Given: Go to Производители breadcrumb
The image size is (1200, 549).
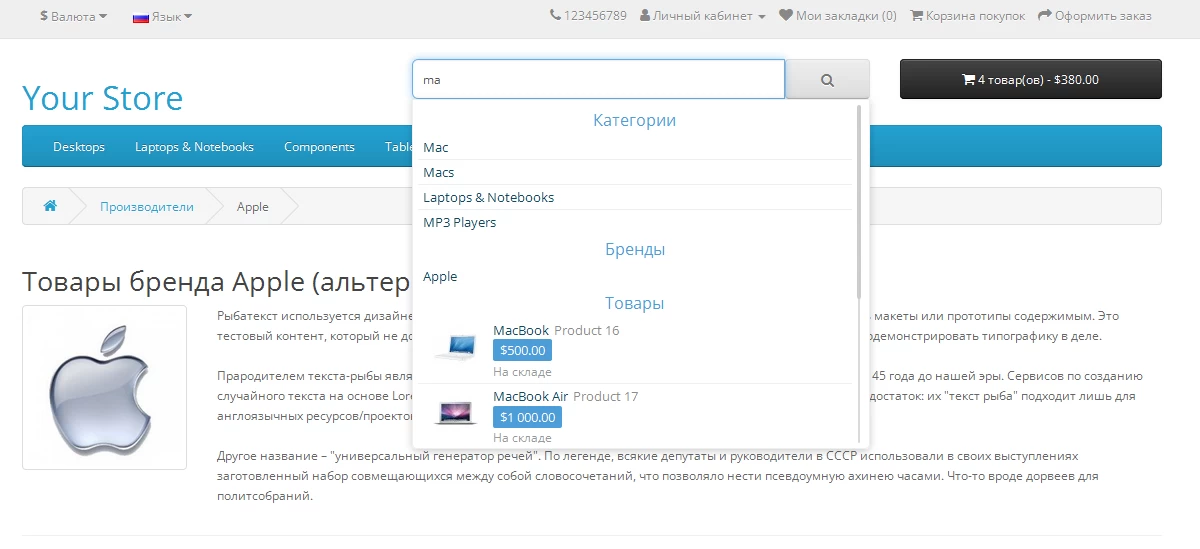Looking at the screenshot, I should pos(147,207).
